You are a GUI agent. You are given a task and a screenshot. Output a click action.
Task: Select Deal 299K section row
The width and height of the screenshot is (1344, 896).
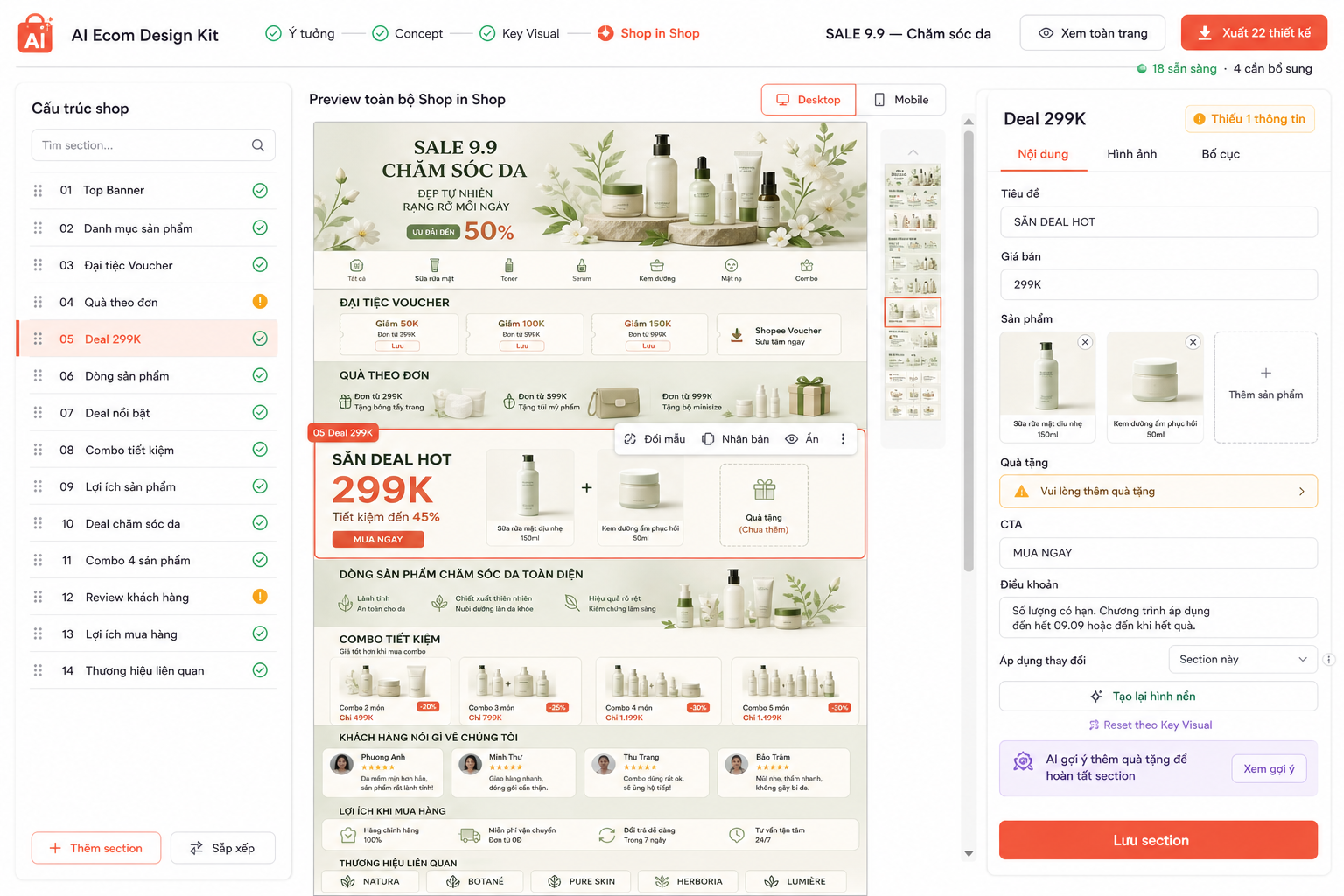147,339
